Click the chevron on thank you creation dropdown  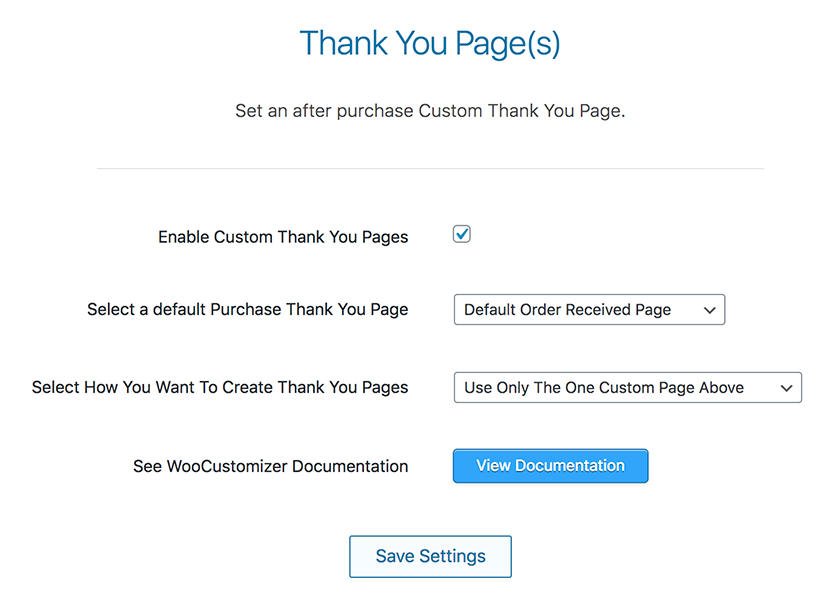tap(786, 388)
